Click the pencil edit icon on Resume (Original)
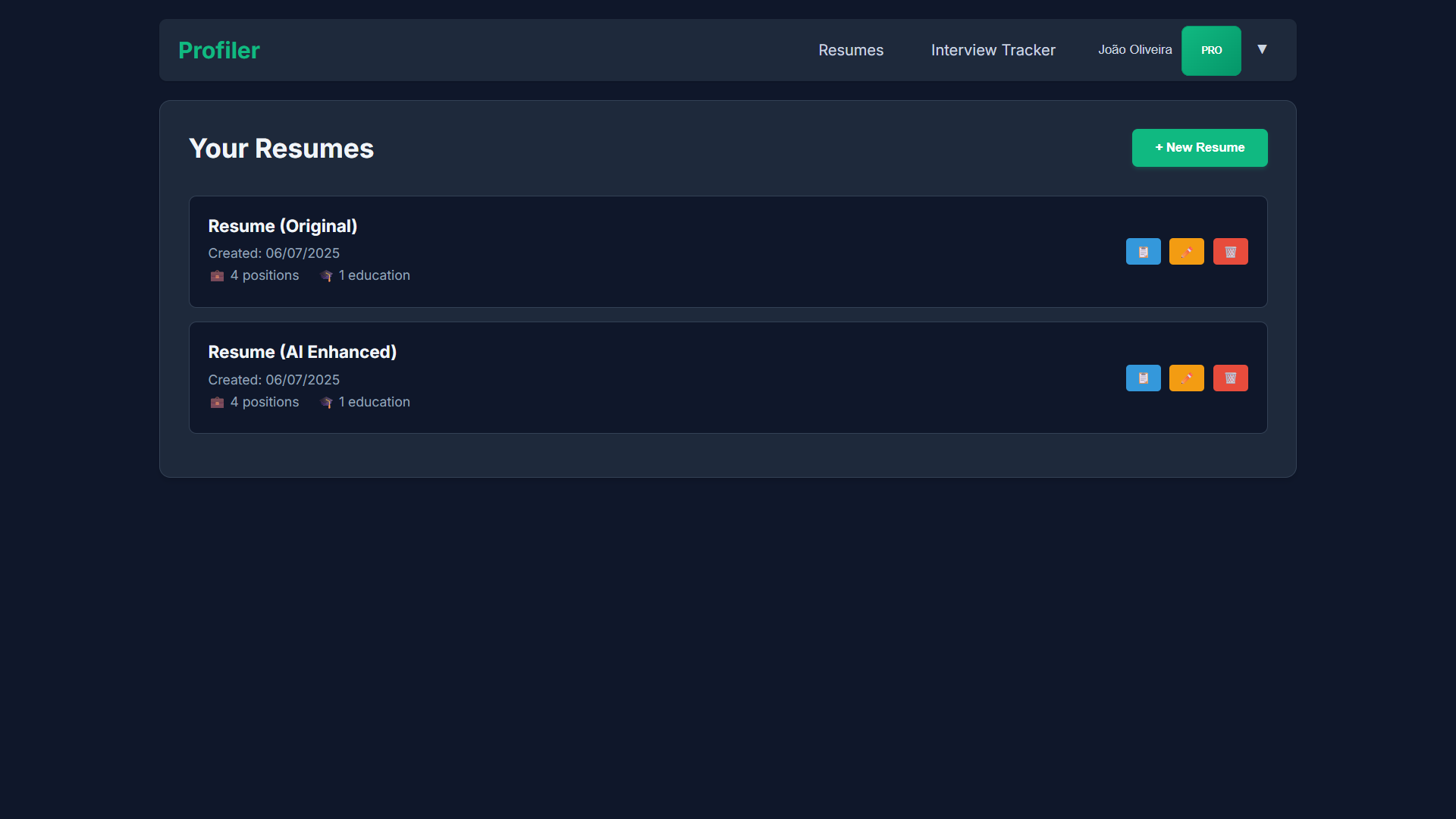 (1186, 251)
